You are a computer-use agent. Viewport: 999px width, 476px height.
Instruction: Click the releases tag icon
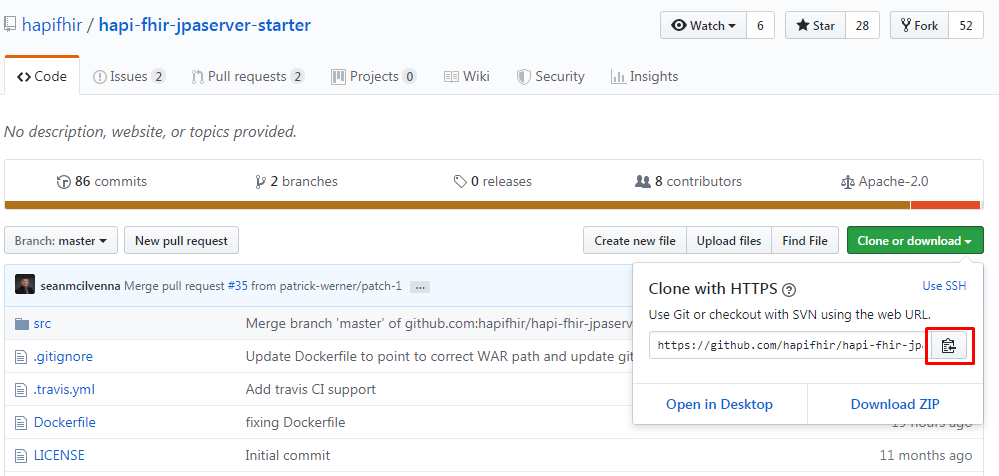click(459, 182)
